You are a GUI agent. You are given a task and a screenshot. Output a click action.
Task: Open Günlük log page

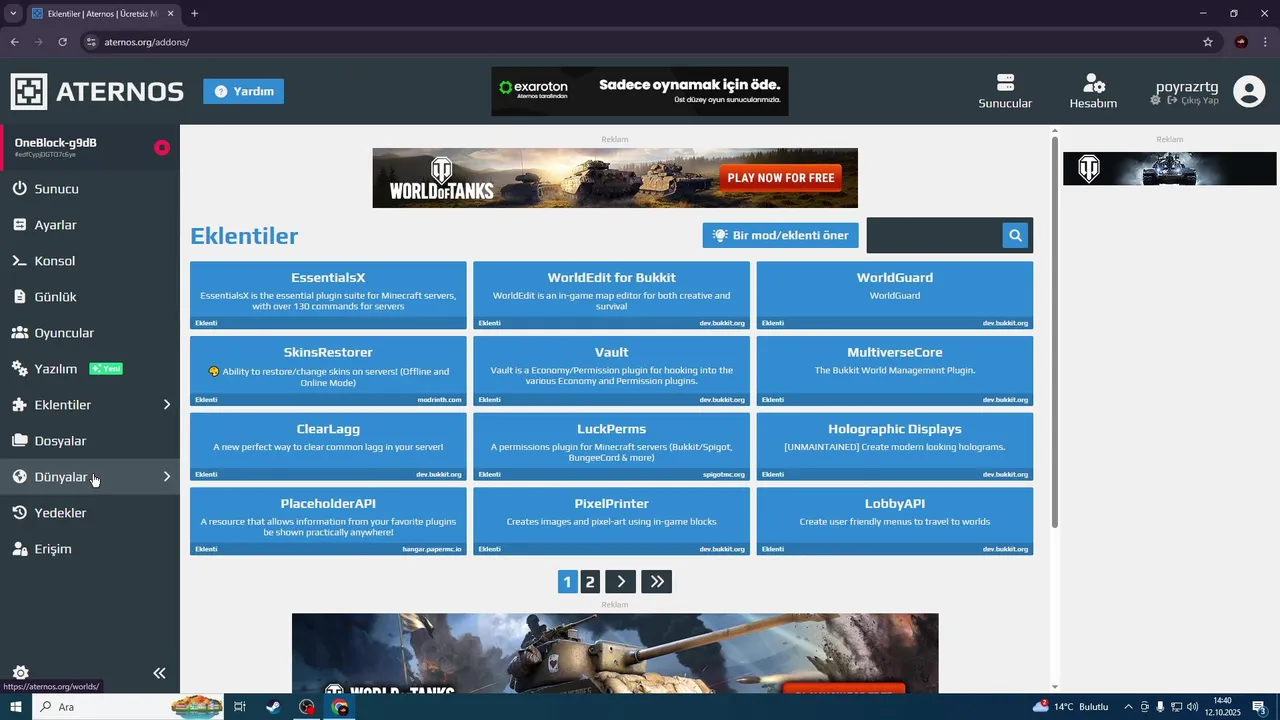tap(90, 297)
